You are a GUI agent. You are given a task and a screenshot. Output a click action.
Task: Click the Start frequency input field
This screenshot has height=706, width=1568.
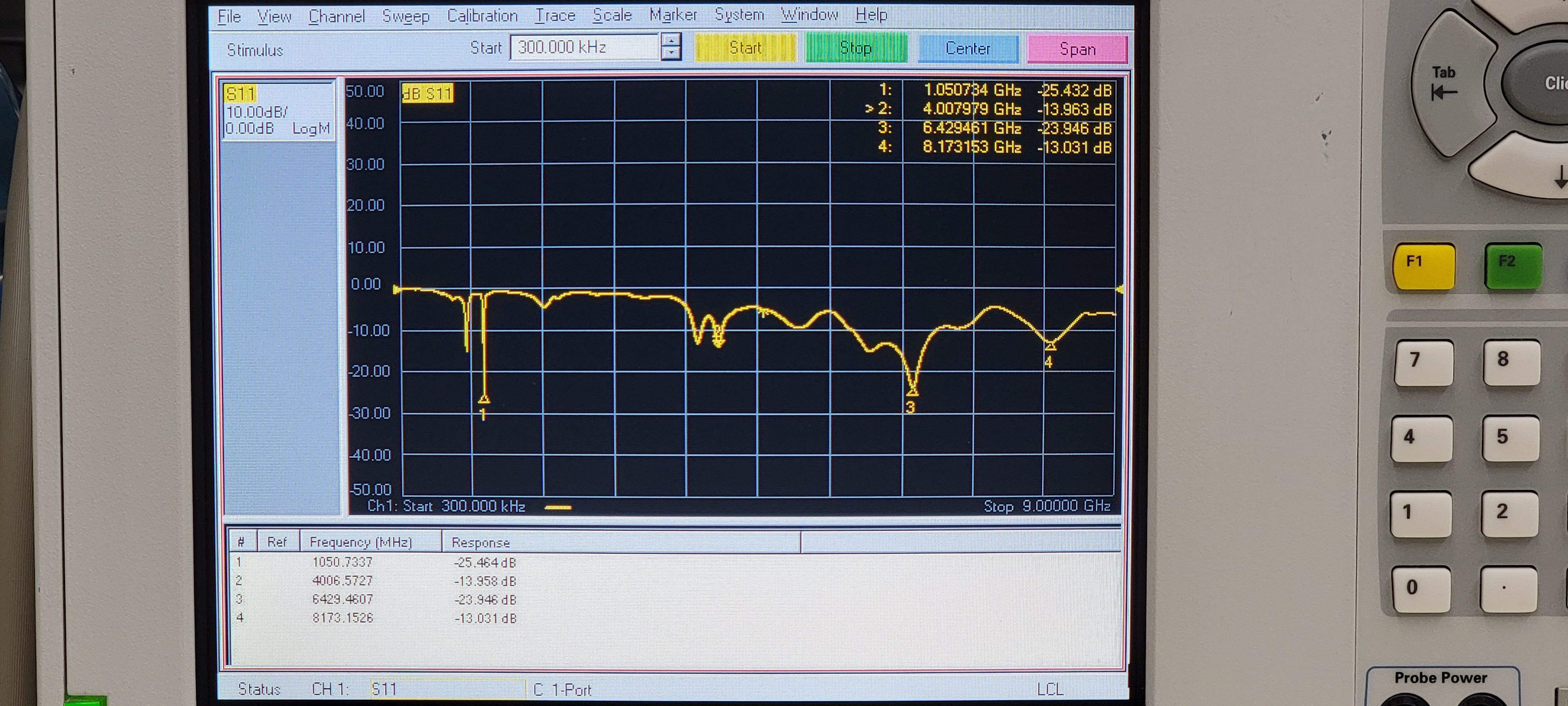[584, 47]
